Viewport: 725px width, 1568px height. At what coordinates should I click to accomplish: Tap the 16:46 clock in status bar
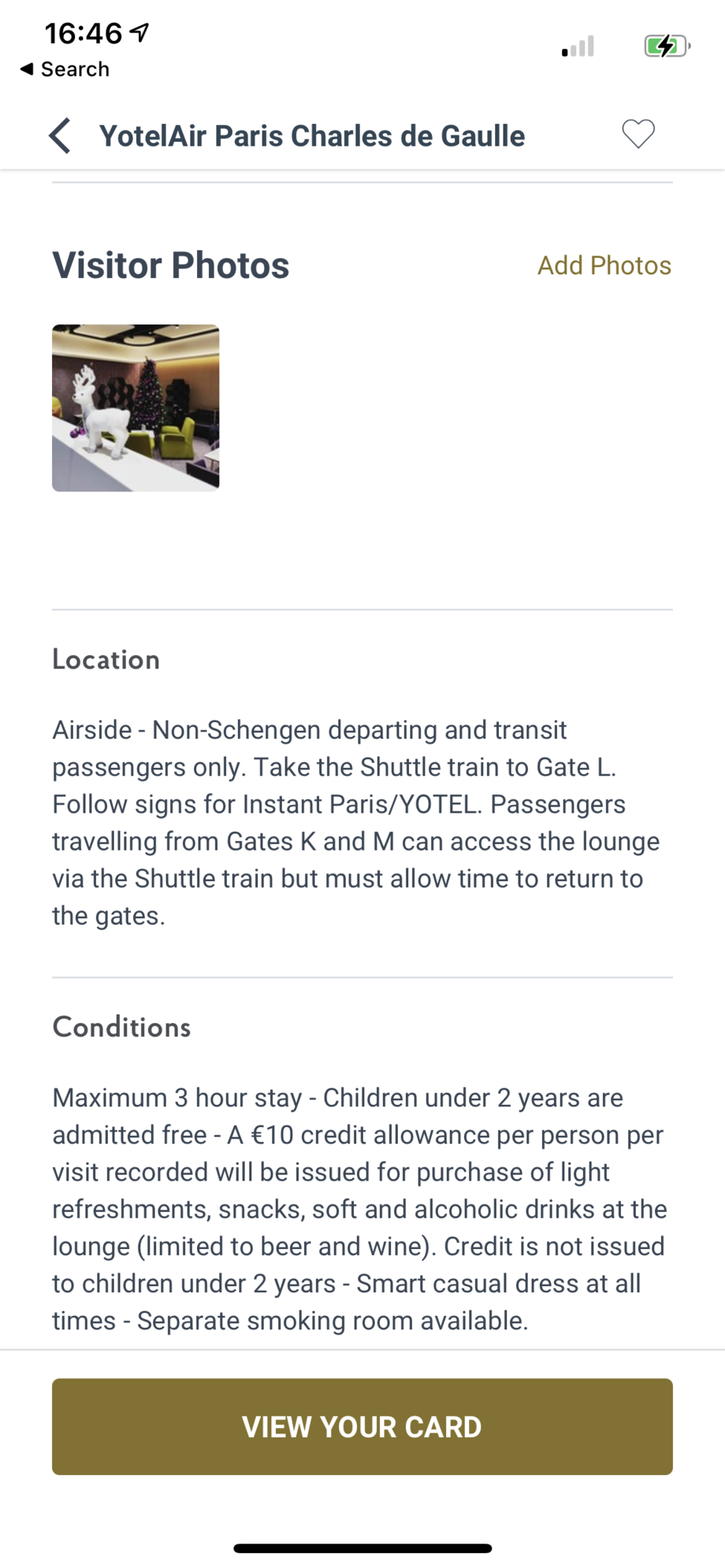point(83,33)
